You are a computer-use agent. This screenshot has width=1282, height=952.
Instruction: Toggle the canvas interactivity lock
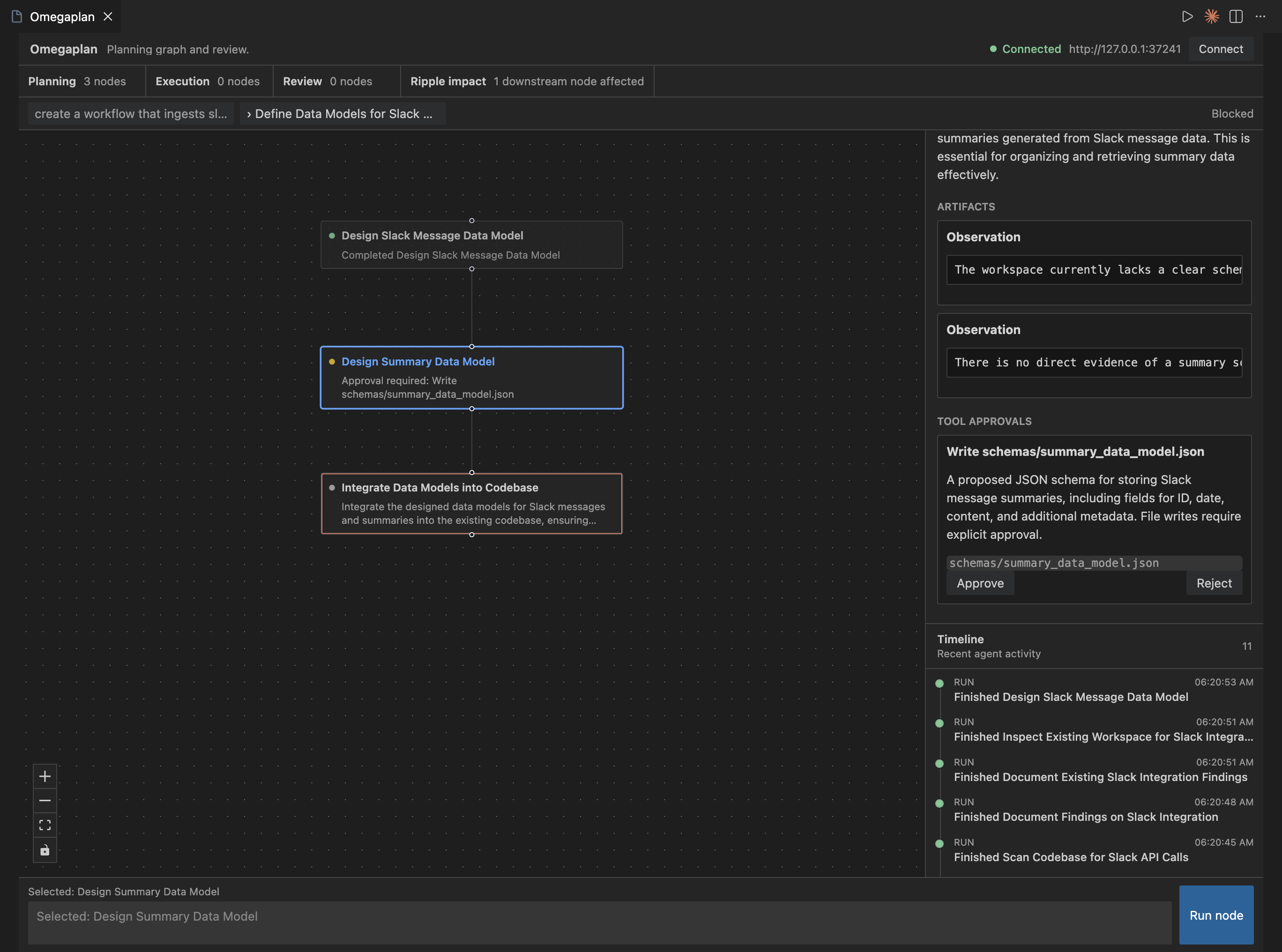pos(45,850)
